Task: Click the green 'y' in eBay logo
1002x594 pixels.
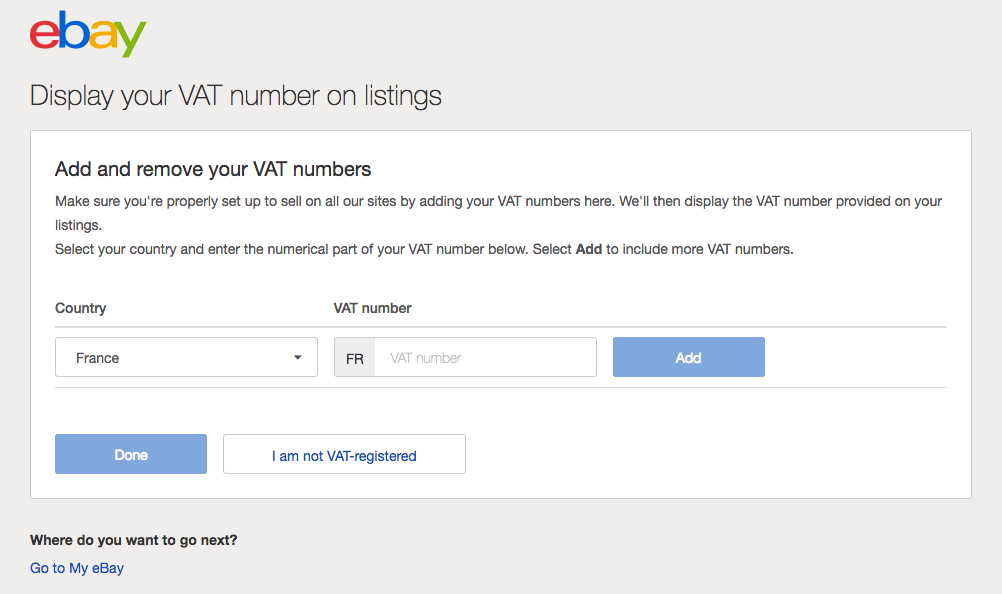Action: point(131,39)
